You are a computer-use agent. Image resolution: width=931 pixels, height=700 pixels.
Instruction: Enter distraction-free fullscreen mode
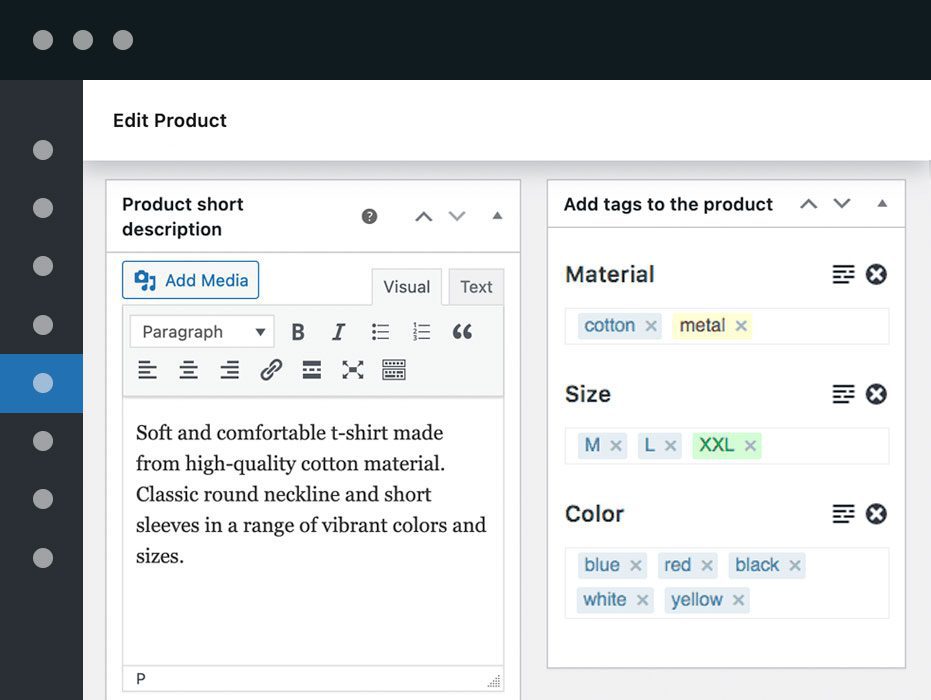[x=353, y=370]
